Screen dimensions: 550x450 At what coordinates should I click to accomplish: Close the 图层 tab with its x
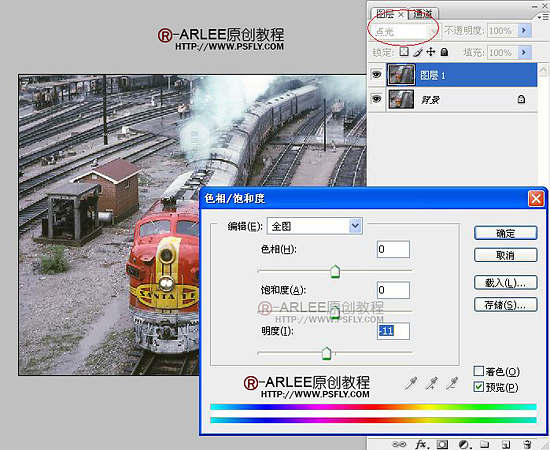click(401, 14)
